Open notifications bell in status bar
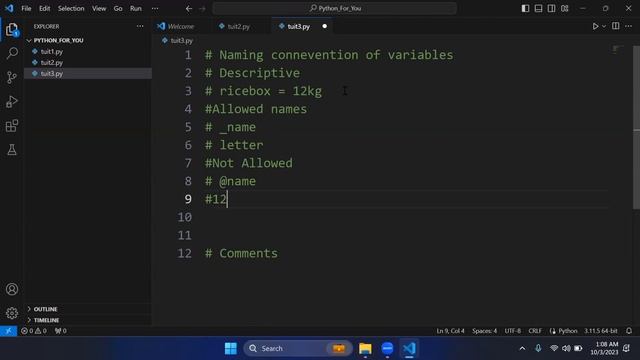Viewport: 640px width, 360px height. tap(629, 331)
